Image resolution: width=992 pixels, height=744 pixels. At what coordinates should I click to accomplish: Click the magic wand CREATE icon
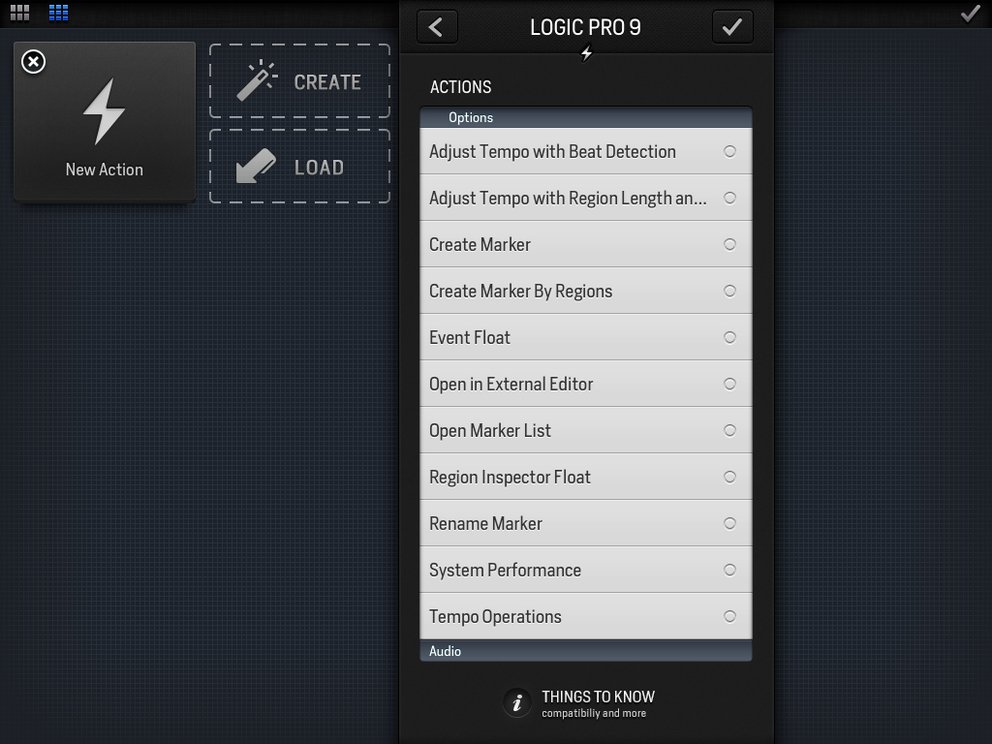256,80
